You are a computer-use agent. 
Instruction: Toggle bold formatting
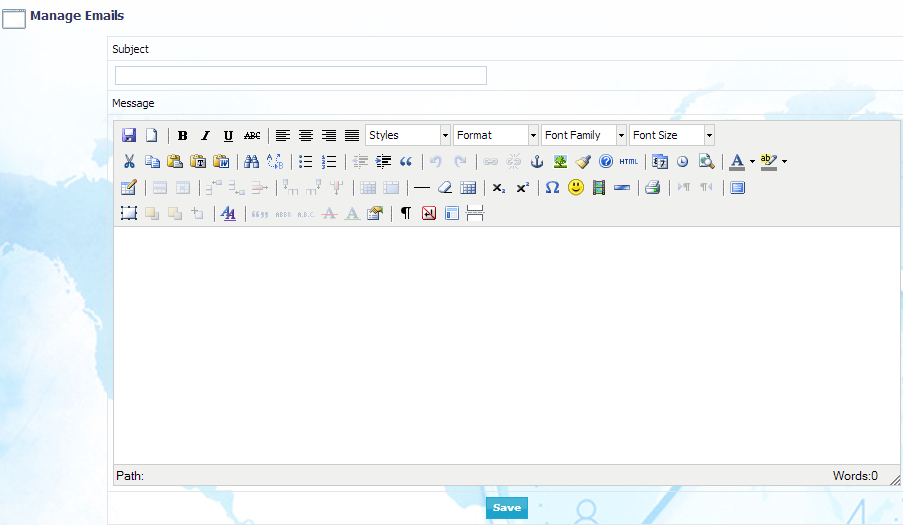(x=182, y=135)
